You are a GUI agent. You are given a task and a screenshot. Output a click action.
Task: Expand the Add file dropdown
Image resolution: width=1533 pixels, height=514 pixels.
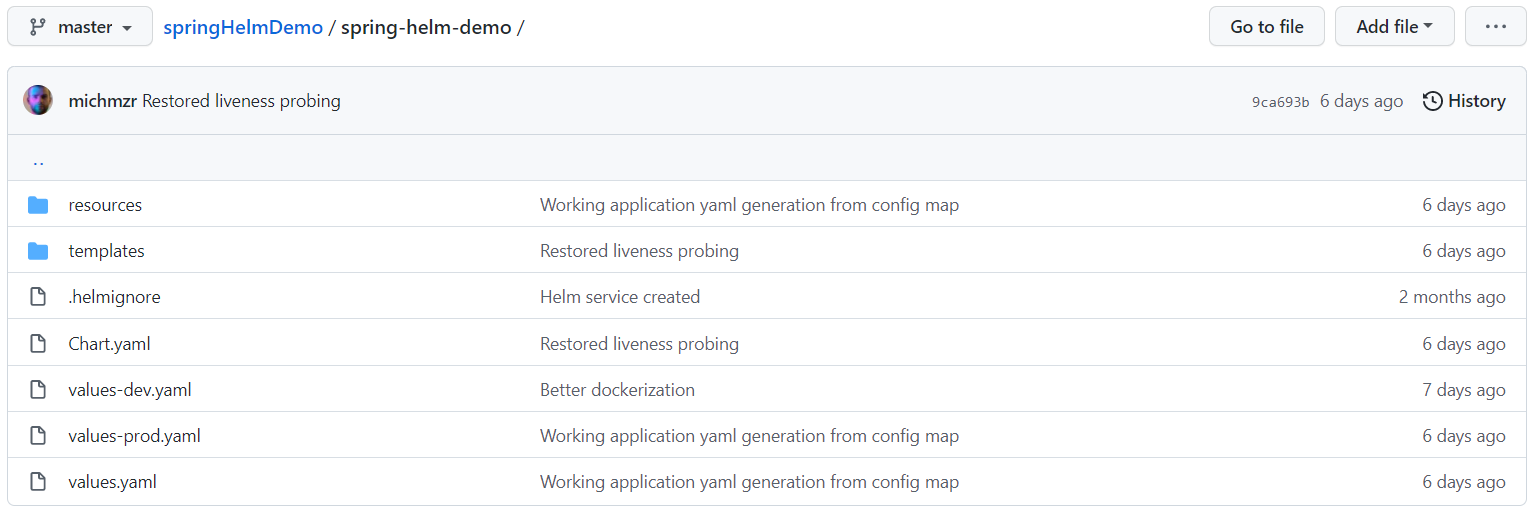[1394, 27]
